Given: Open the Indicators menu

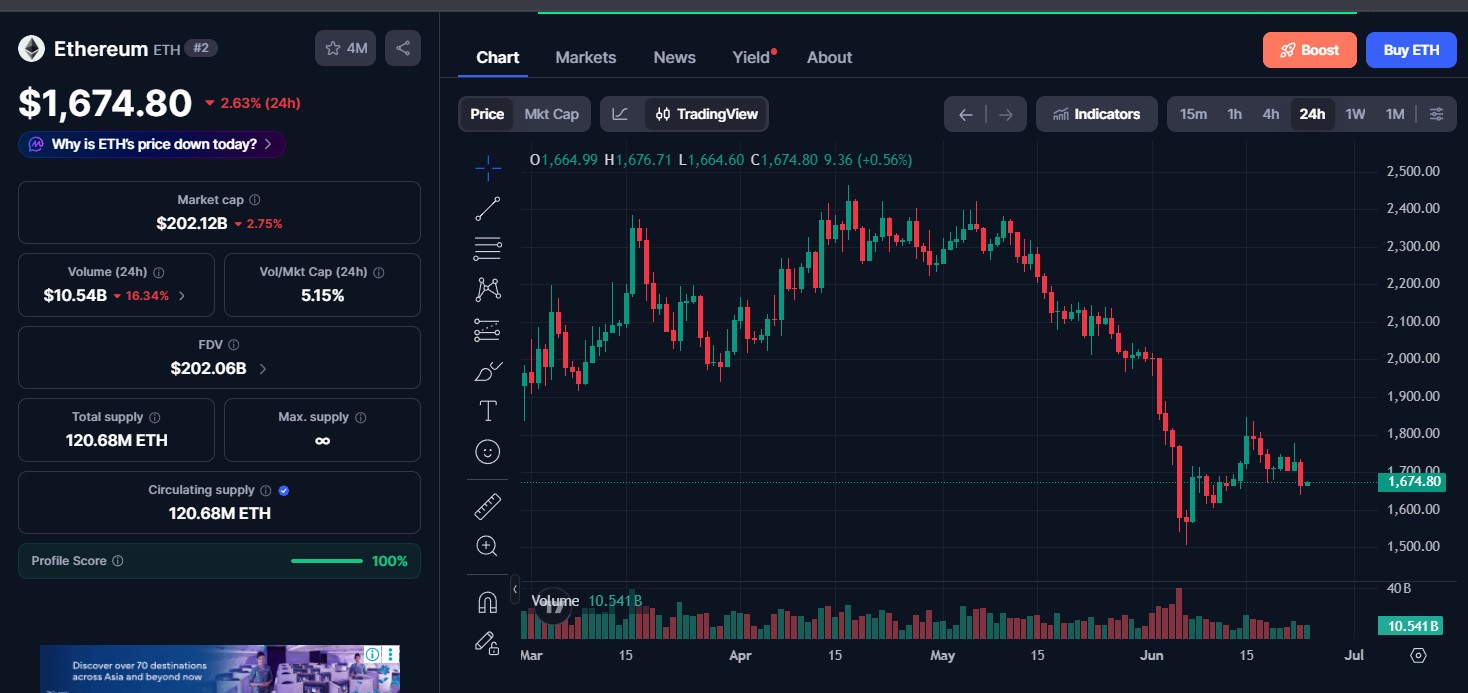Looking at the screenshot, I should 1097,114.
